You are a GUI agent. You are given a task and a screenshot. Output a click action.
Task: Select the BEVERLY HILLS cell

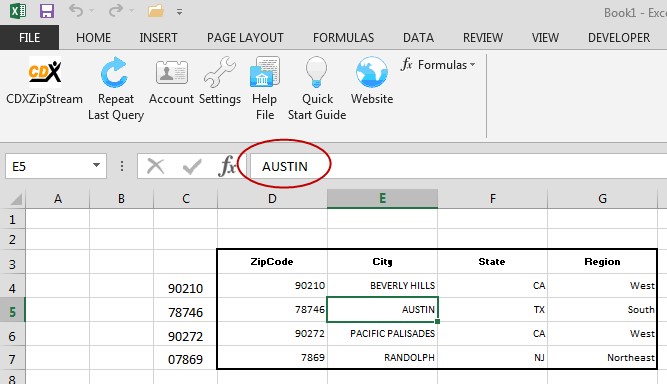click(382, 285)
